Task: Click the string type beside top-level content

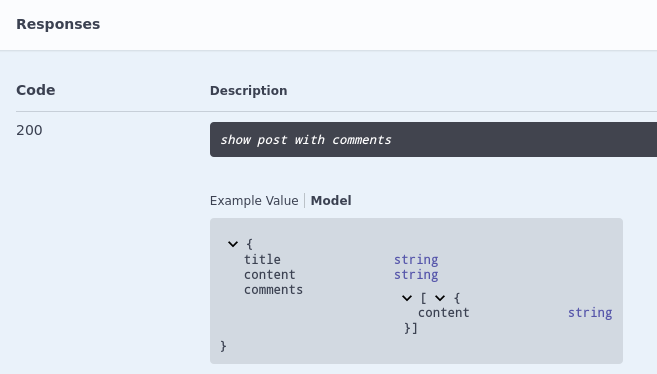Action: [x=416, y=275]
